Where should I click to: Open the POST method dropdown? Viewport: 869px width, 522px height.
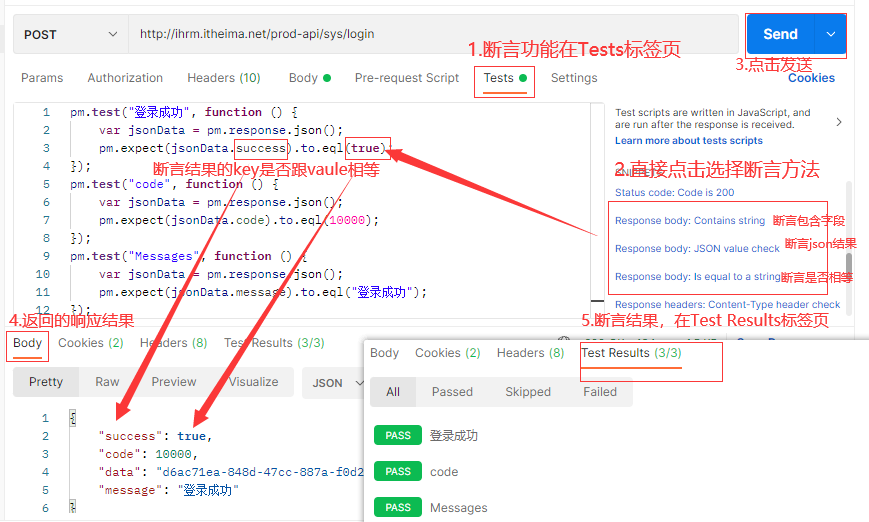tap(70, 34)
